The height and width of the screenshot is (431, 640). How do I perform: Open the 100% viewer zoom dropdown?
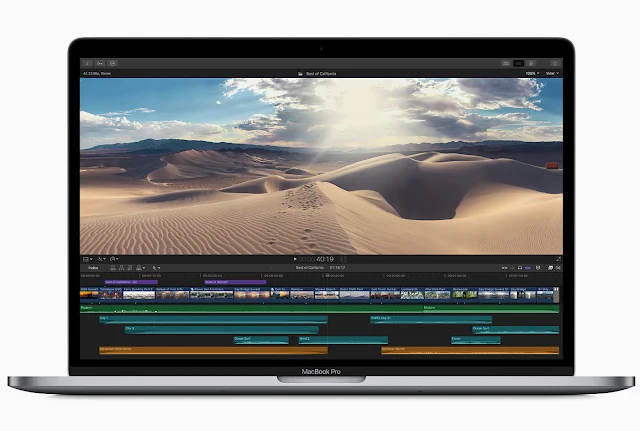pyautogui.click(x=532, y=73)
